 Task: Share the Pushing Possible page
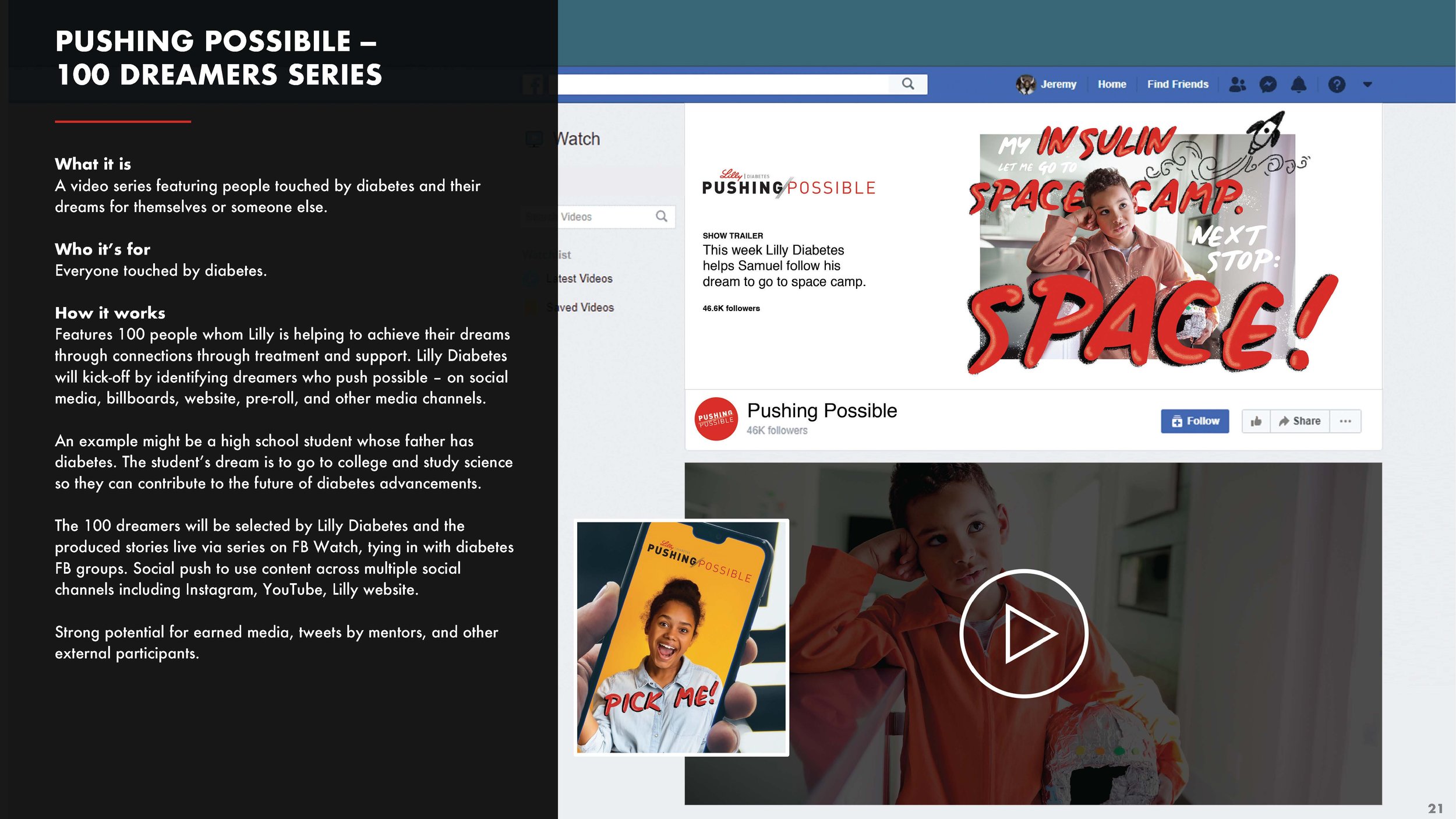[1300, 421]
